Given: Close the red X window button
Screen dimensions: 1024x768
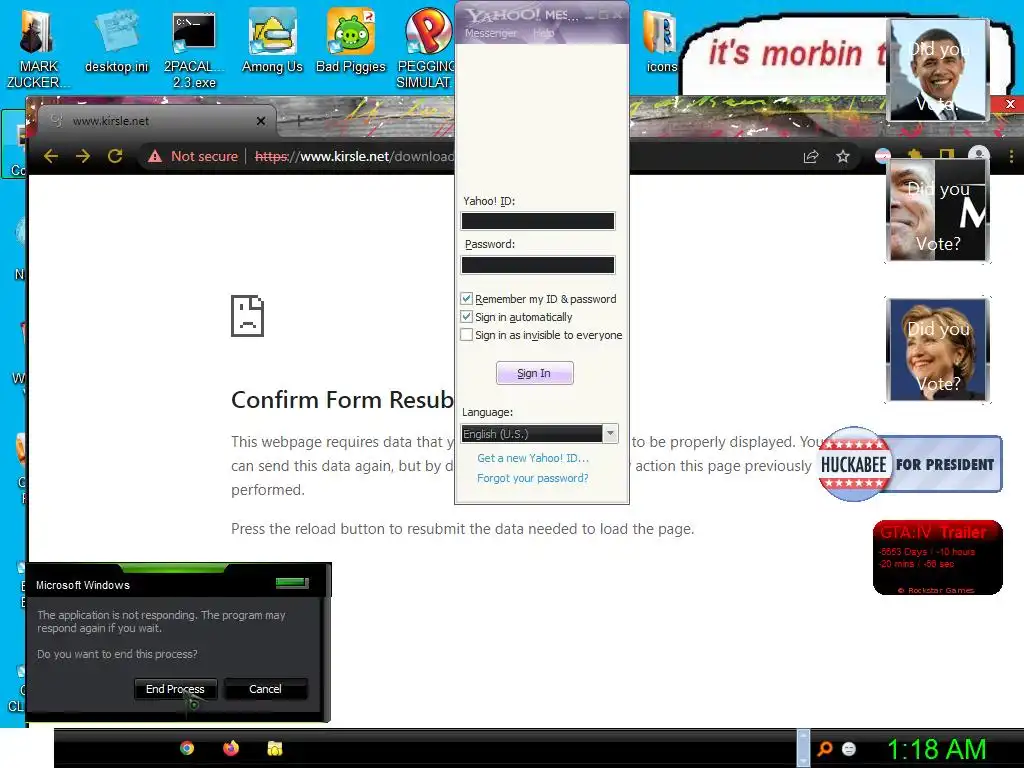Looking at the screenshot, I should tap(1010, 104).
